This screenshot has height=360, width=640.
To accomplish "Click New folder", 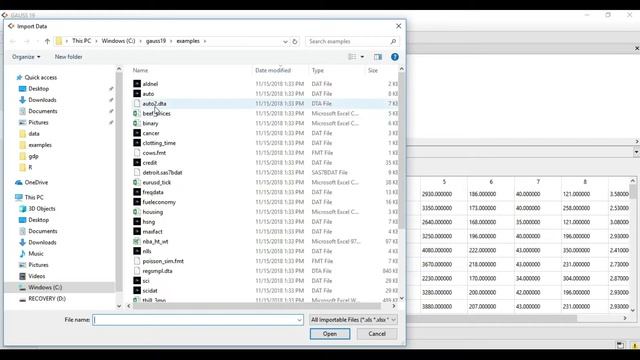I will tap(69, 57).
